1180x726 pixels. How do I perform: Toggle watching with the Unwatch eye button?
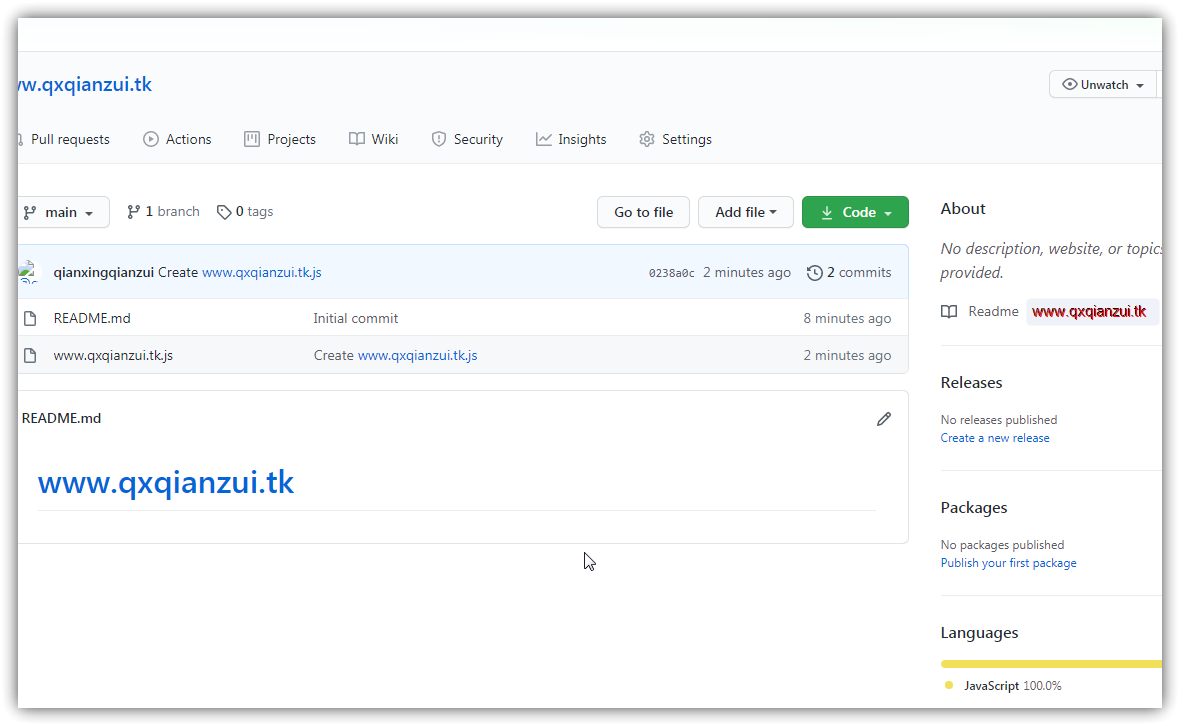[x=1103, y=84]
